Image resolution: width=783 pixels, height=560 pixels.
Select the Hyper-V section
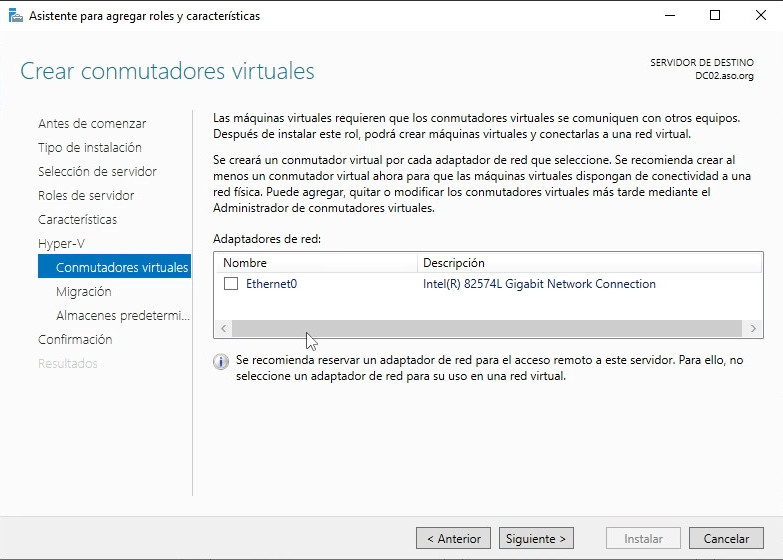(61, 244)
